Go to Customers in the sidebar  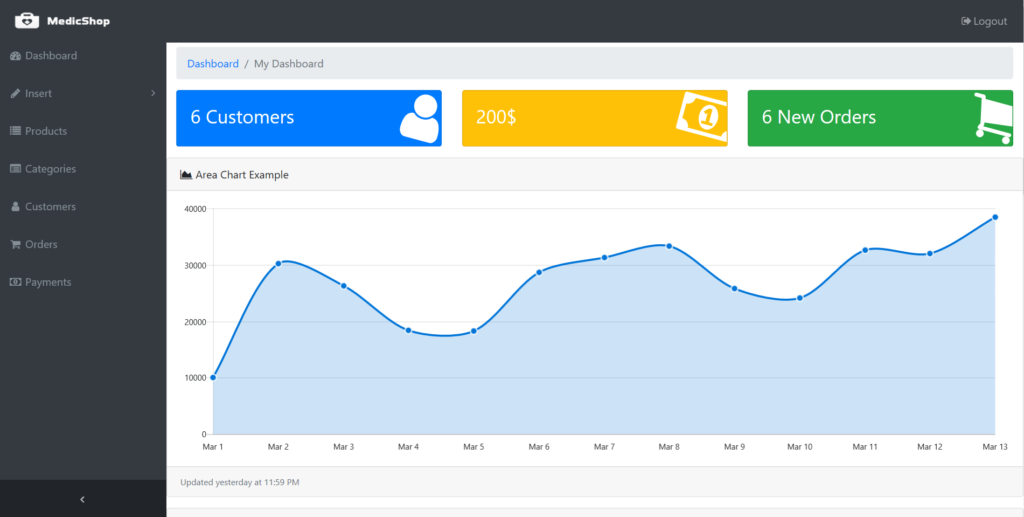click(50, 207)
